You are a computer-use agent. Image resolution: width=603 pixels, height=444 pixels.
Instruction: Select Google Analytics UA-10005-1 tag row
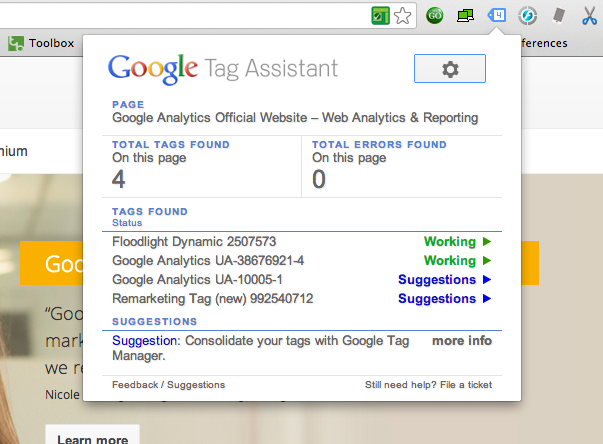point(302,279)
